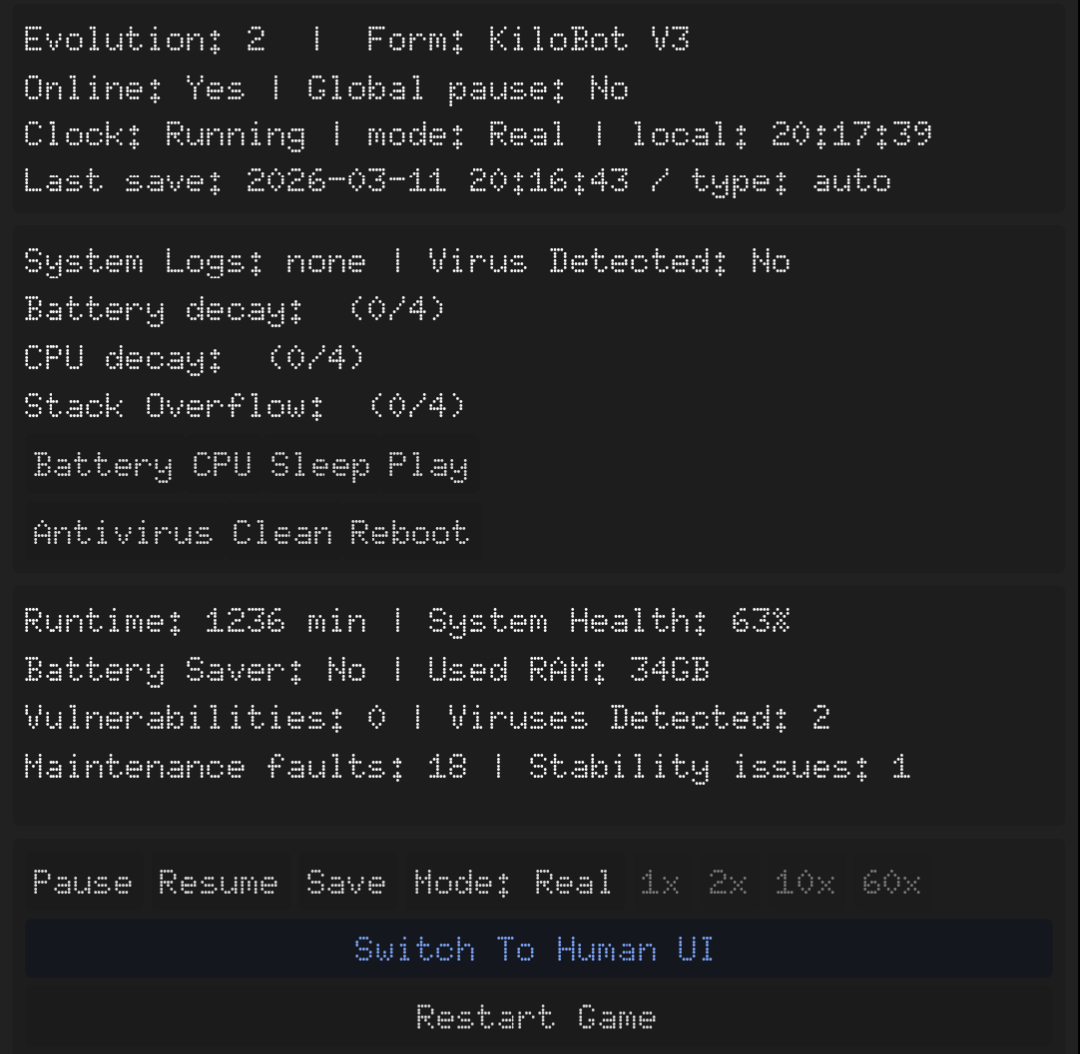Image resolution: width=1080 pixels, height=1054 pixels.
Task: Pick the 60x speed option
Action: (891, 883)
